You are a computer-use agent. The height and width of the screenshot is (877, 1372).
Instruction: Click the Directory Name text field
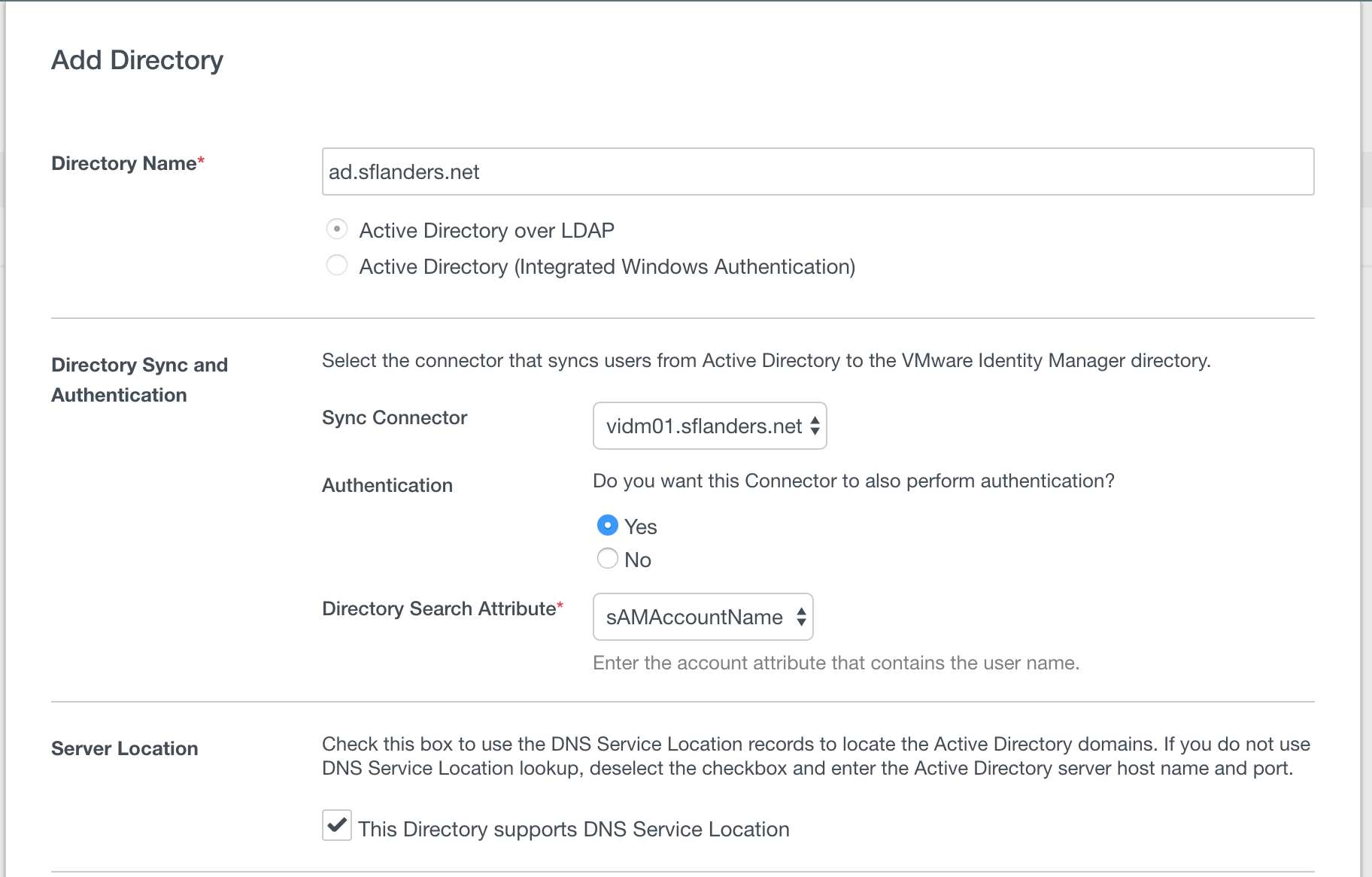[x=817, y=171]
